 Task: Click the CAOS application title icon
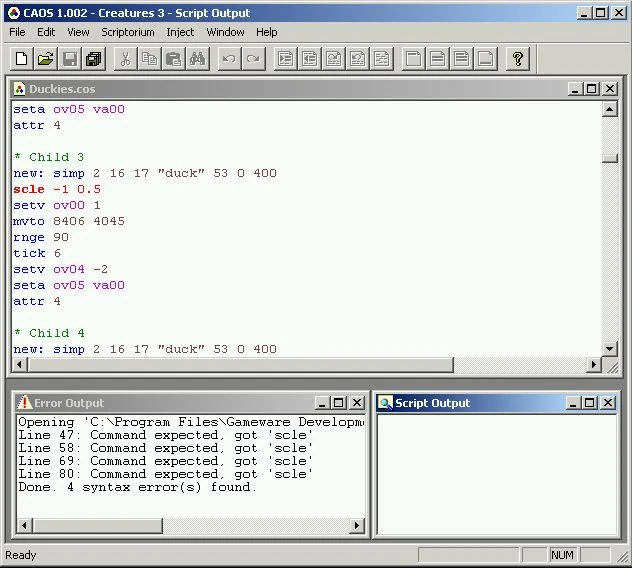(13, 13)
